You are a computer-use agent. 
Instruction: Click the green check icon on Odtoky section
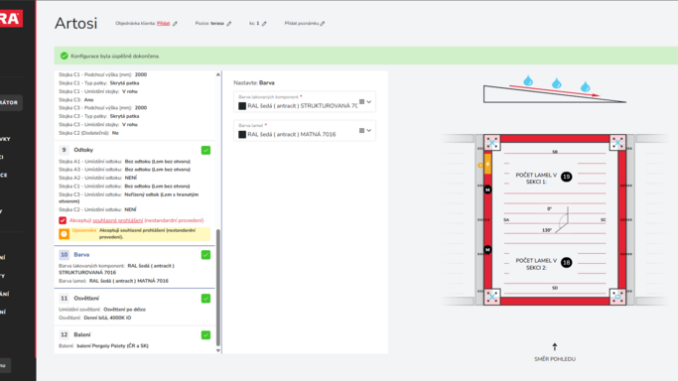(x=206, y=150)
